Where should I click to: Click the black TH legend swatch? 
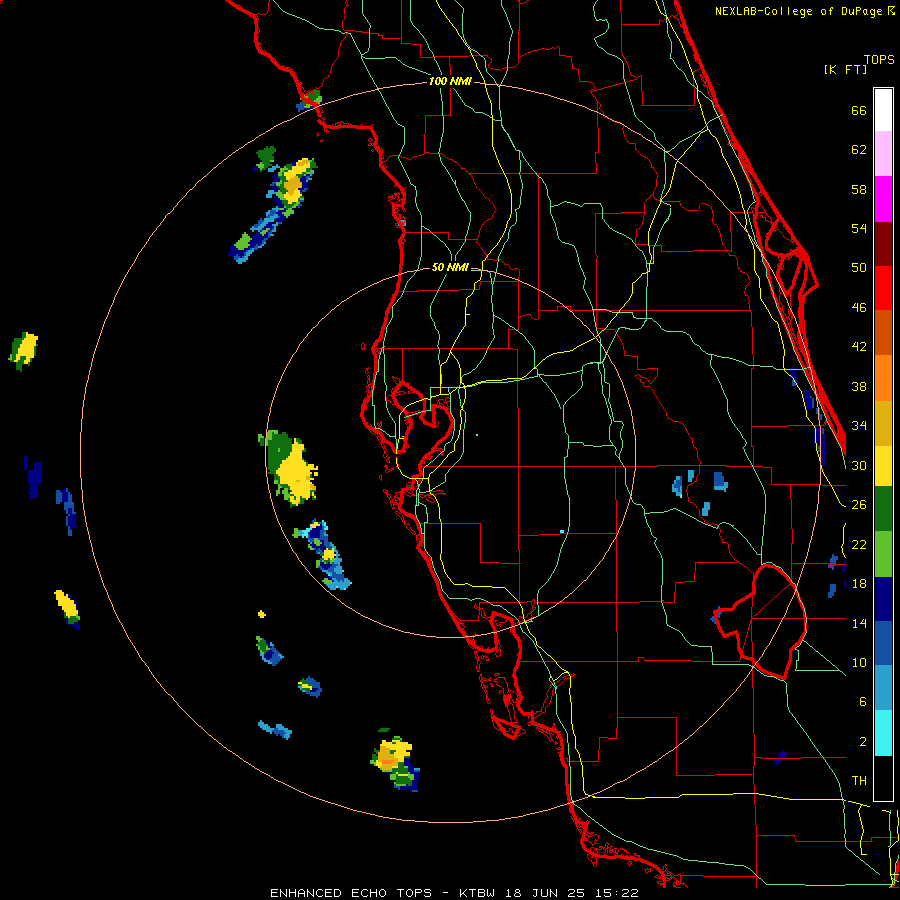[x=883, y=778]
